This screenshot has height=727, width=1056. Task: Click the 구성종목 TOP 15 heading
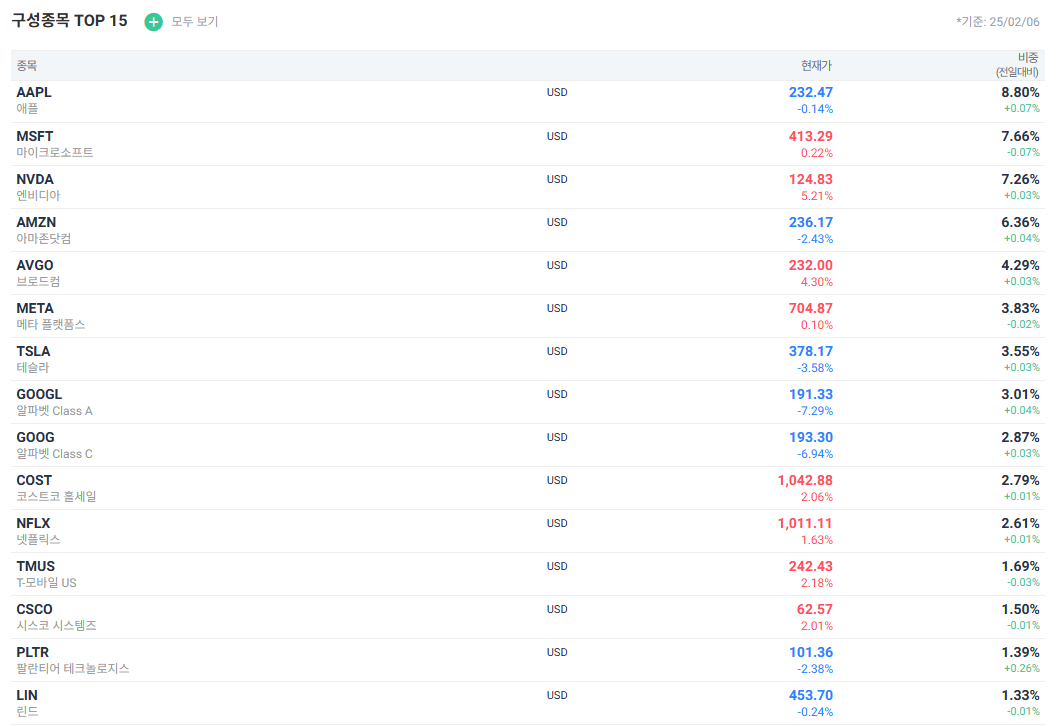click(x=69, y=21)
